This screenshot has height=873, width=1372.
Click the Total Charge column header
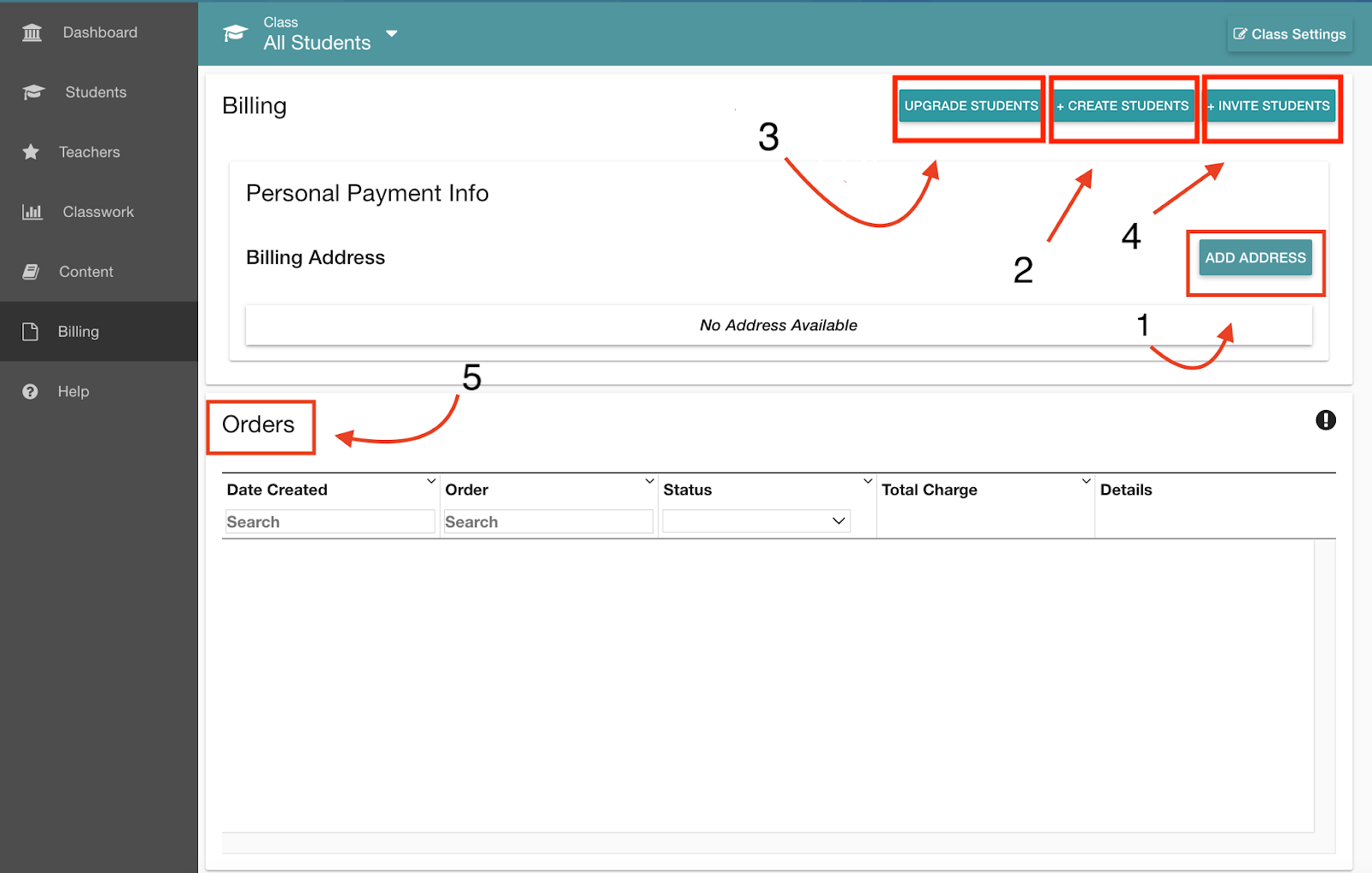[930, 490]
